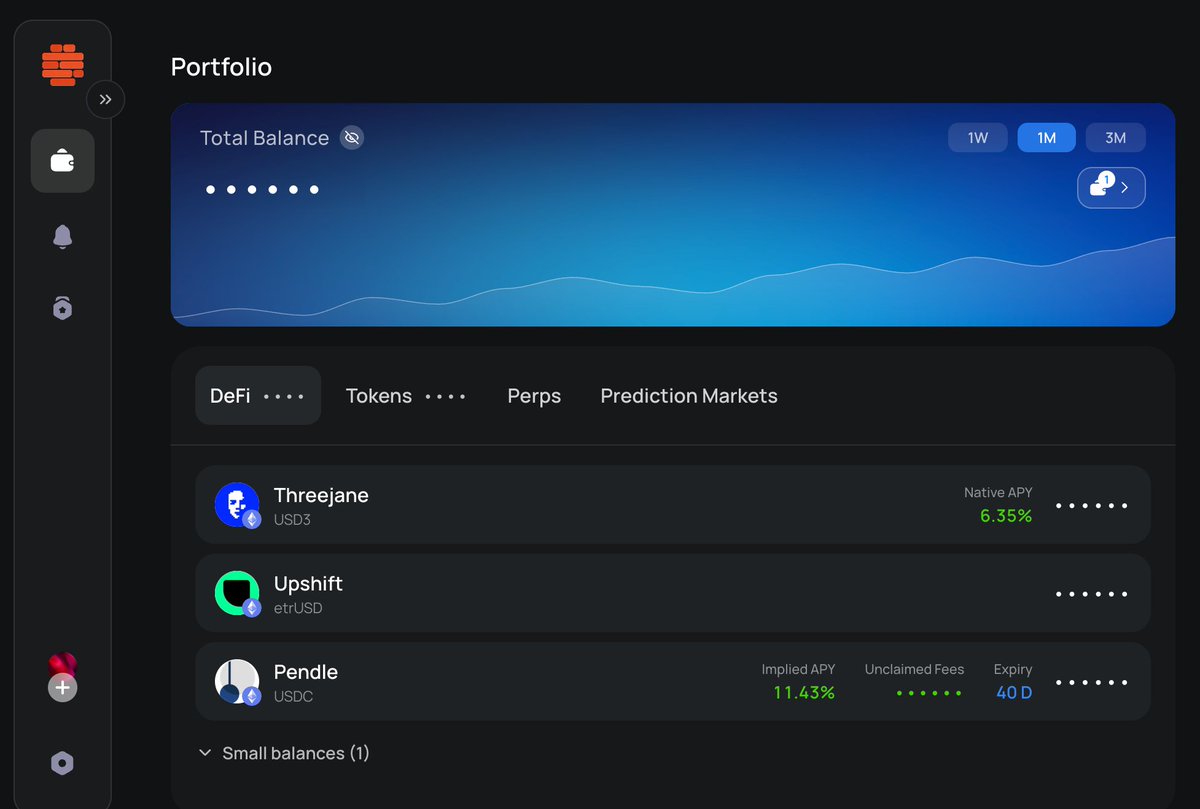Viewport: 1200px width, 809px height.
Task: Click the hidden balance on Pendle row
Action: point(1092,683)
